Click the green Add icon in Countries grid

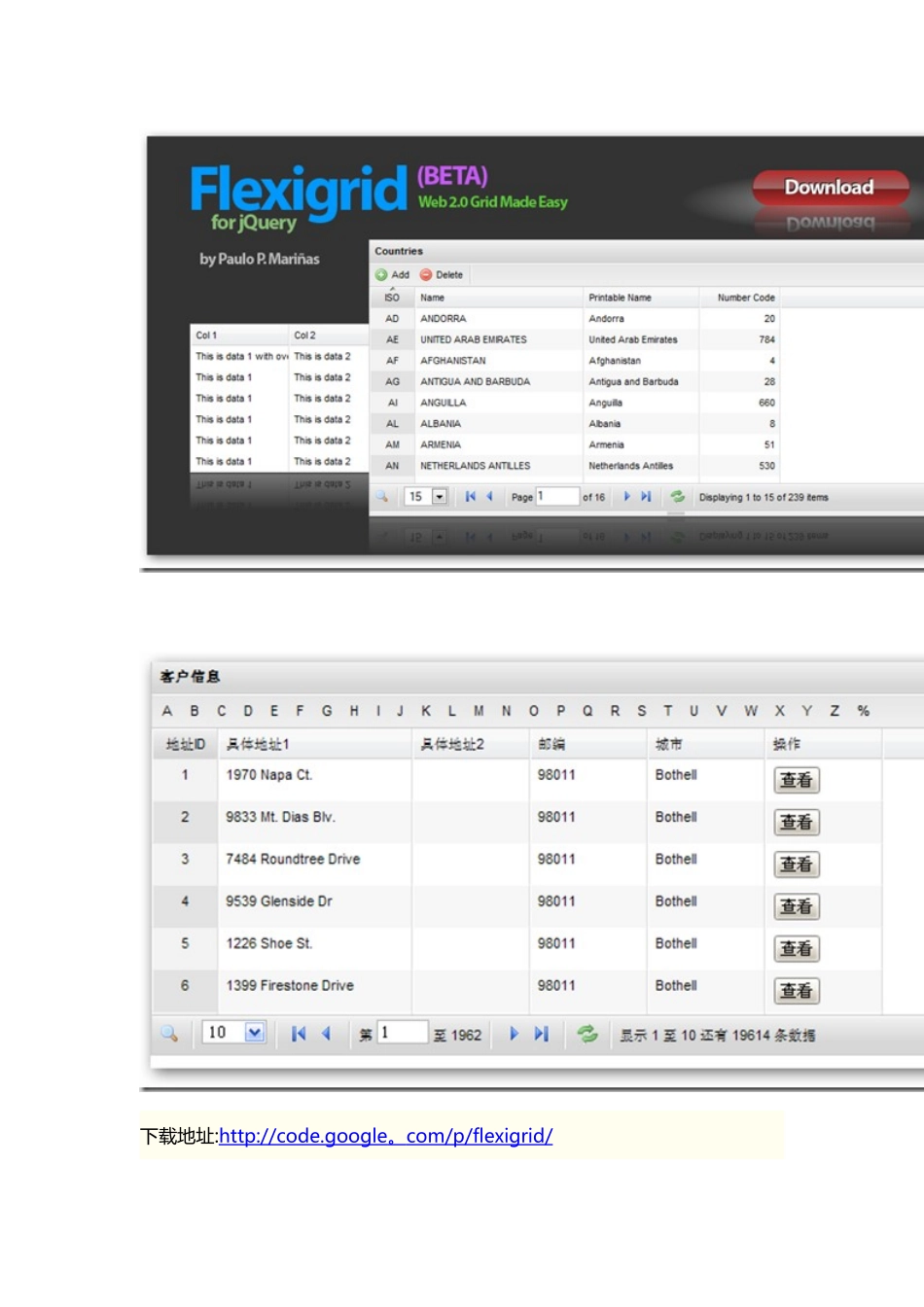click(x=381, y=275)
